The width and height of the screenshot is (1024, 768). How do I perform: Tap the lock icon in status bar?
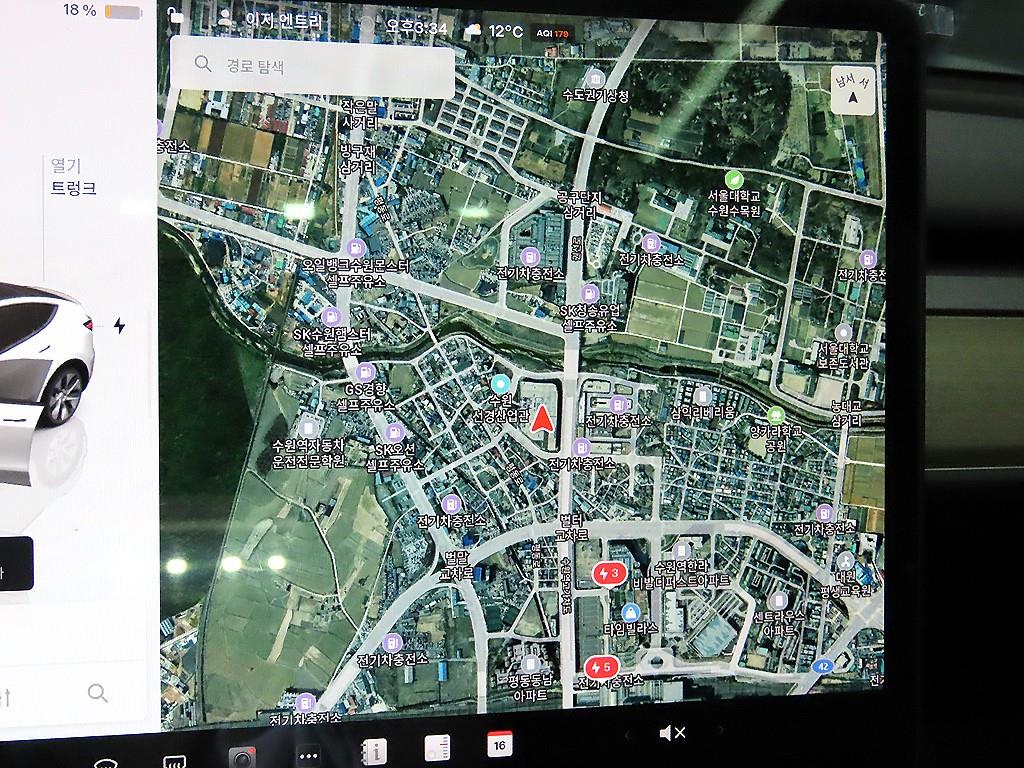tap(176, 15)
